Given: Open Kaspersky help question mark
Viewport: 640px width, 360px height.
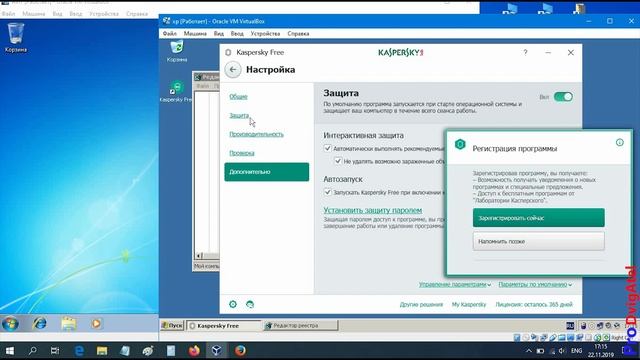Looking at the screenshot, I should pos(525,52).
